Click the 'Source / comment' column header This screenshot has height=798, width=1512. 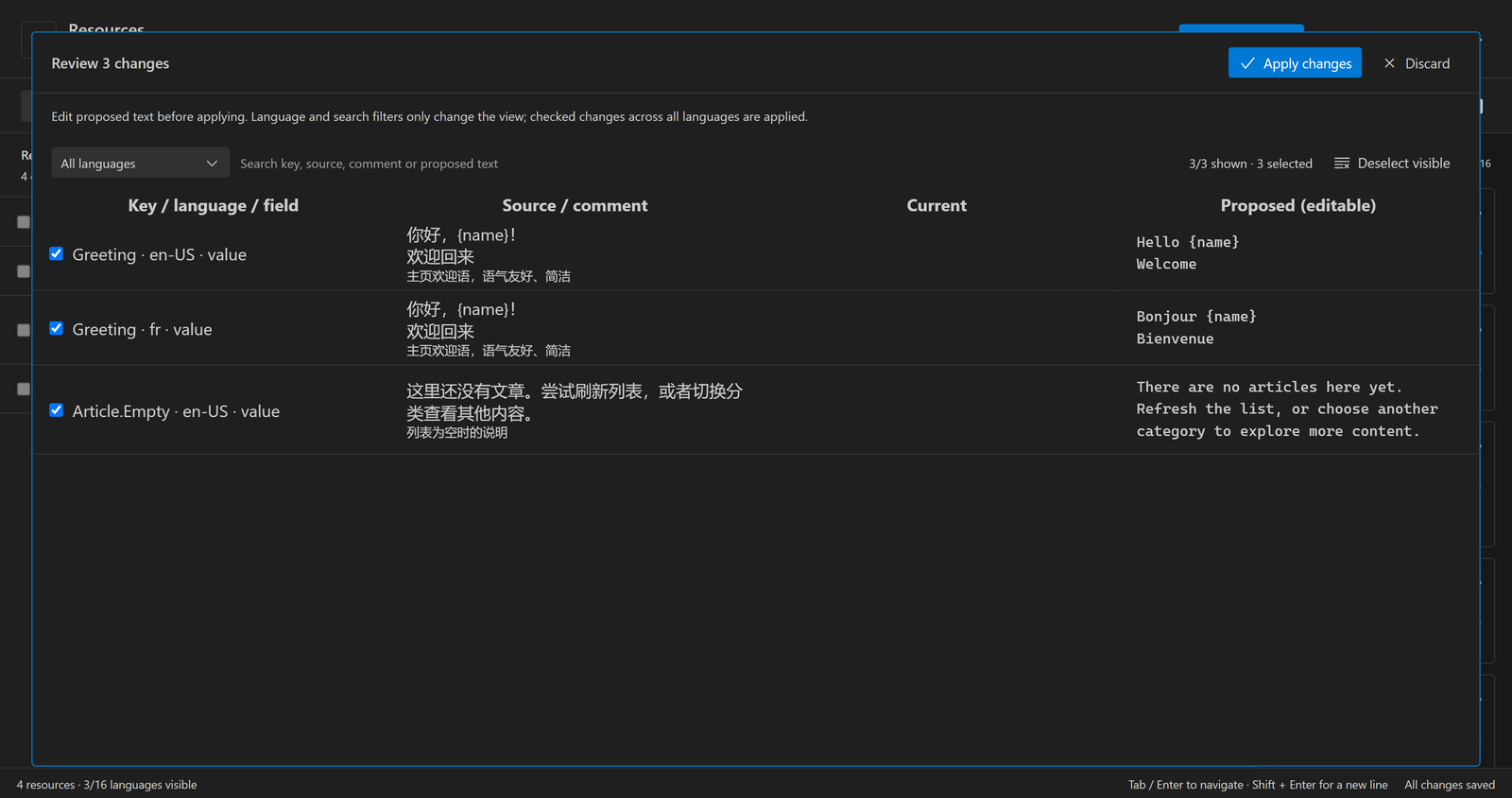575,205
